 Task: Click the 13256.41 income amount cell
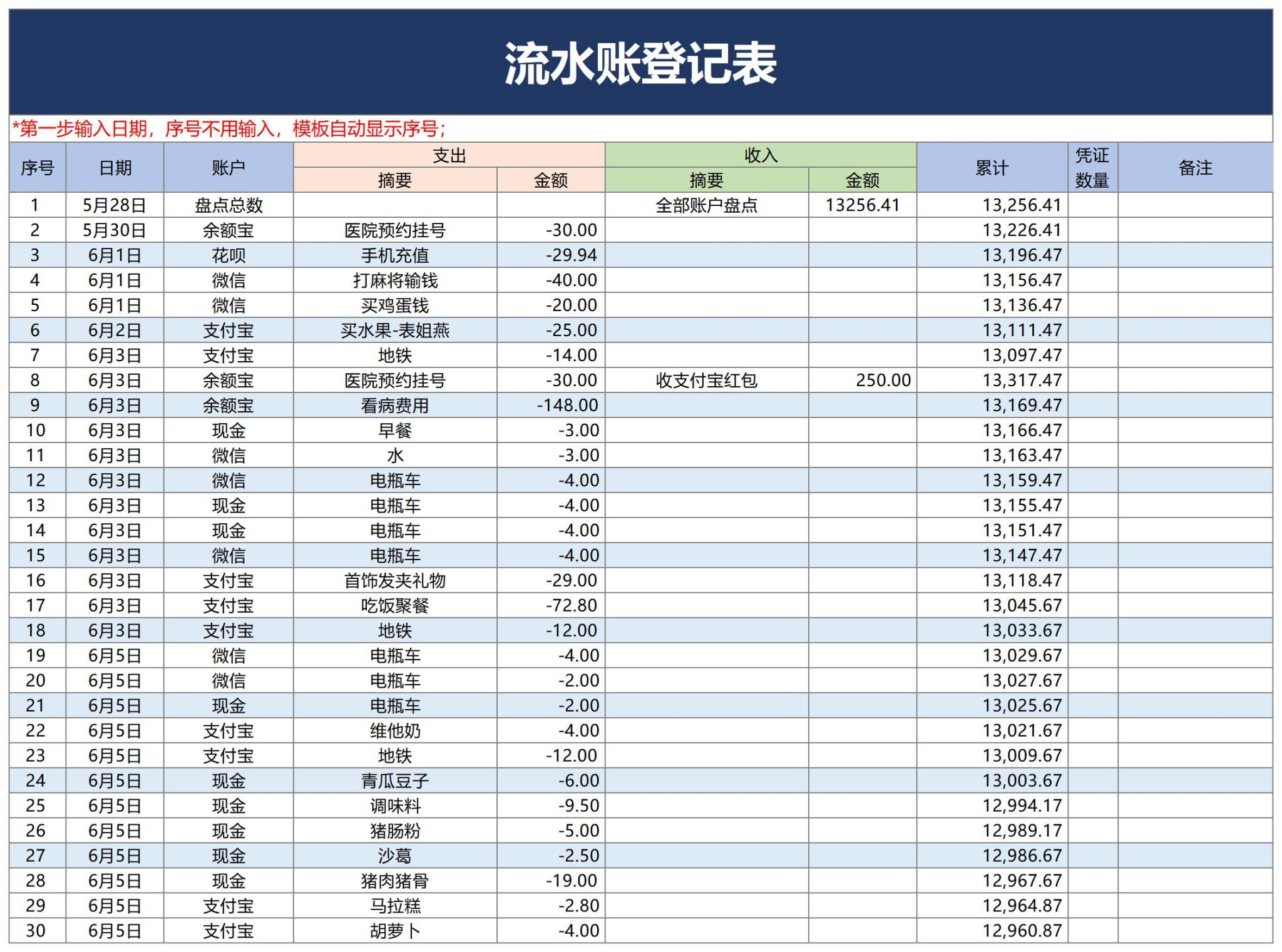863,205
